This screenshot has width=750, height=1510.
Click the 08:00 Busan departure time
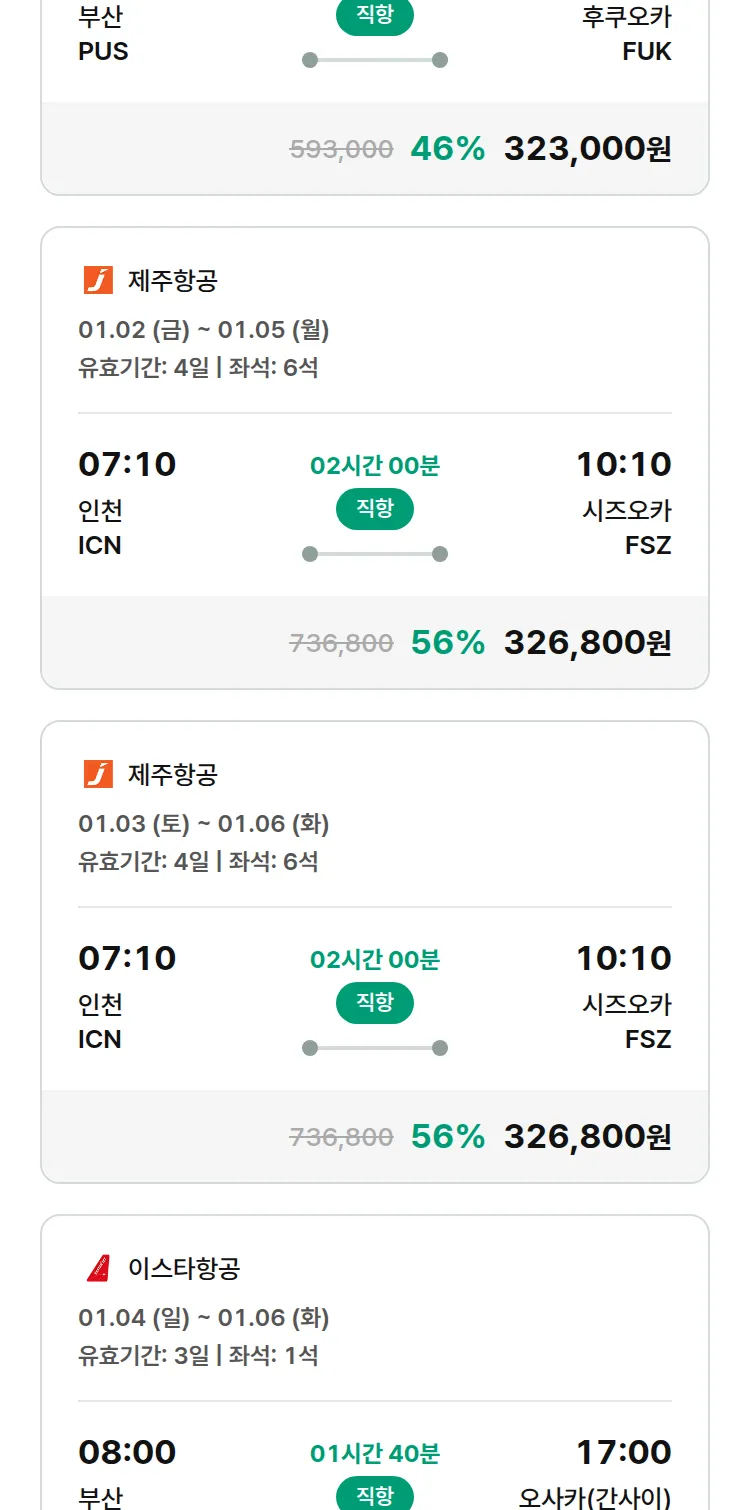(127, 1452)
